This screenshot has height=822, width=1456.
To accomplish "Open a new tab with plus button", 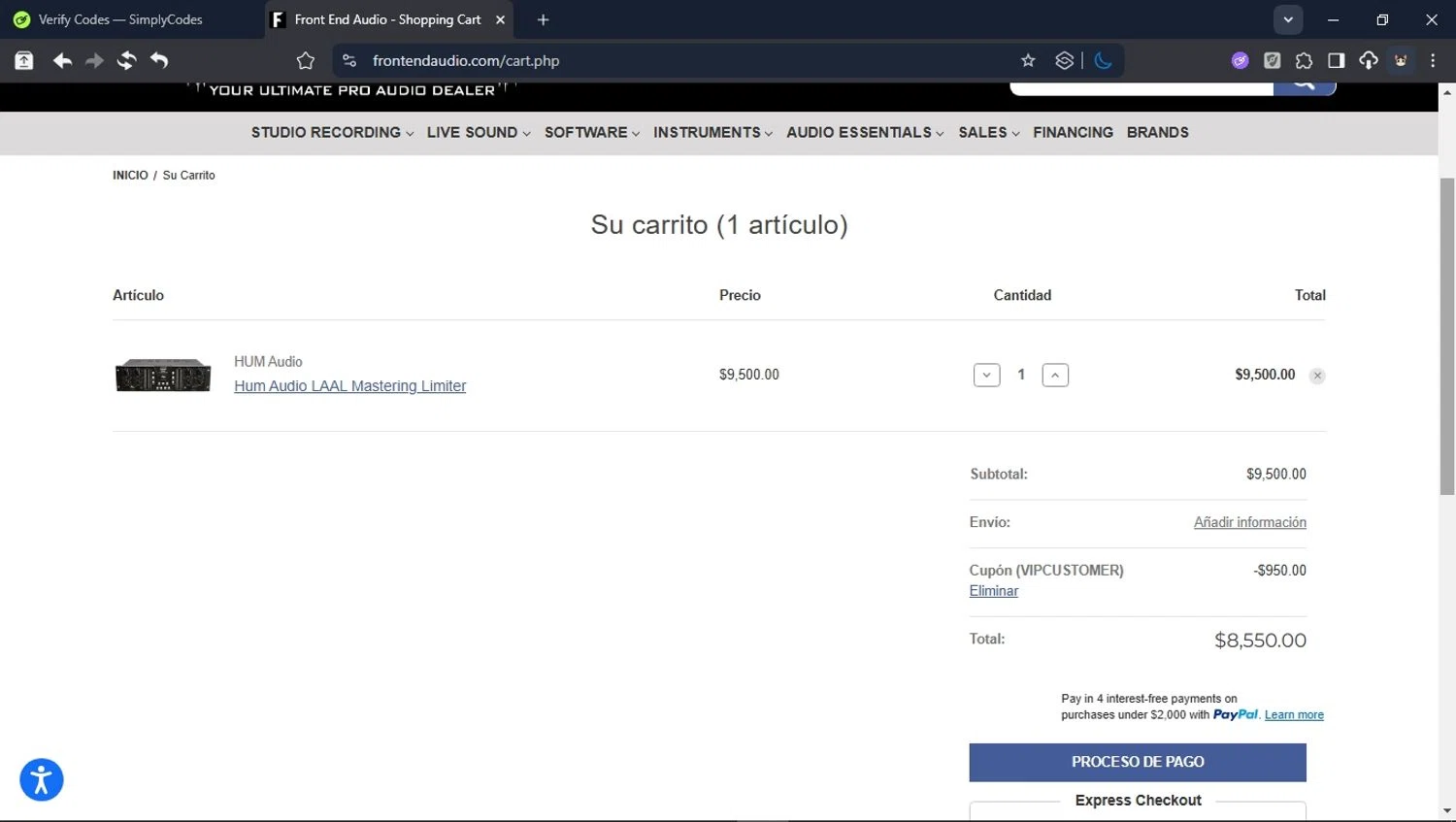I will click(544, 19).
